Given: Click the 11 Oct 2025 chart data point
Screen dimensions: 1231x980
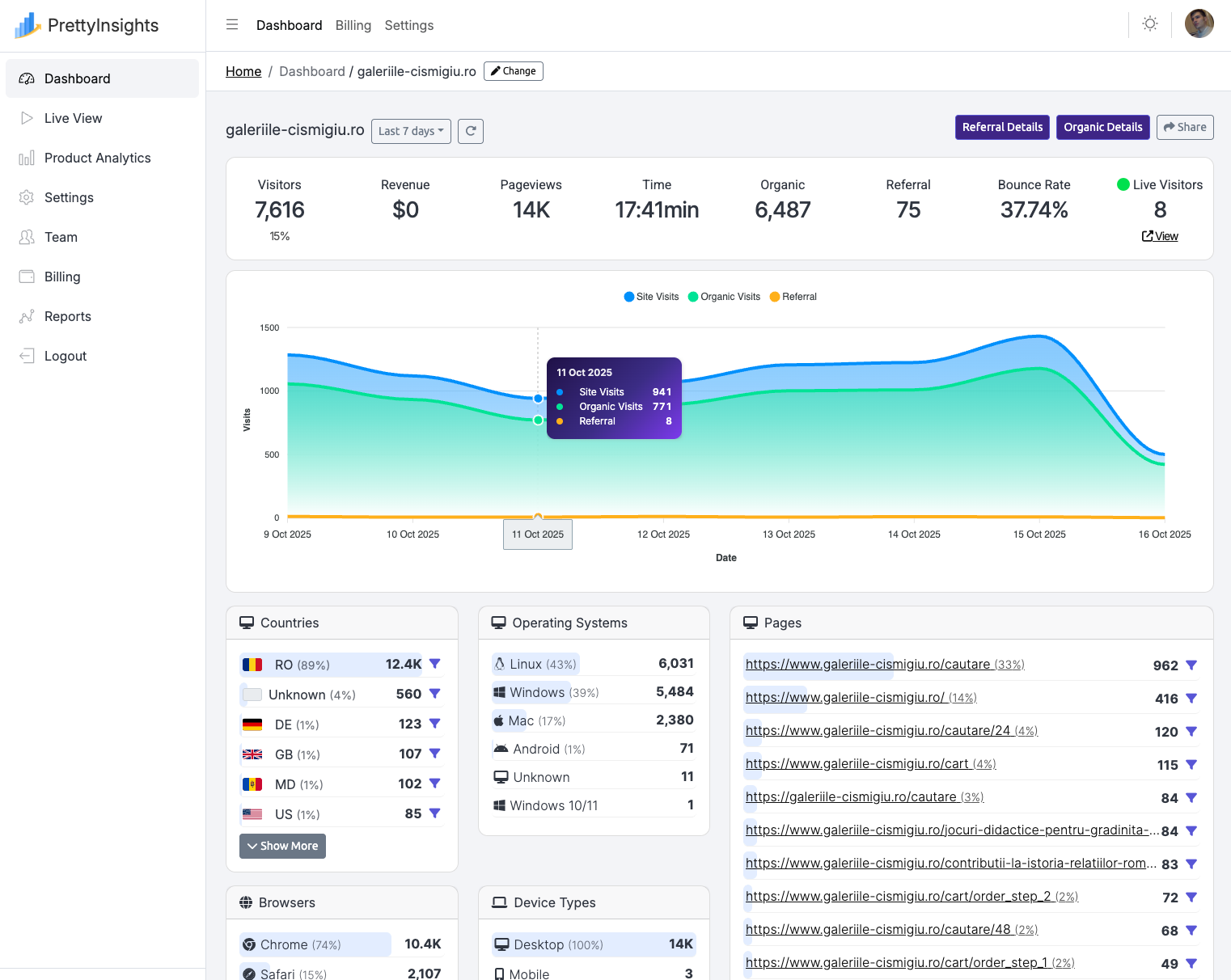Looking at the screenshot, I should tap(538, 399).
